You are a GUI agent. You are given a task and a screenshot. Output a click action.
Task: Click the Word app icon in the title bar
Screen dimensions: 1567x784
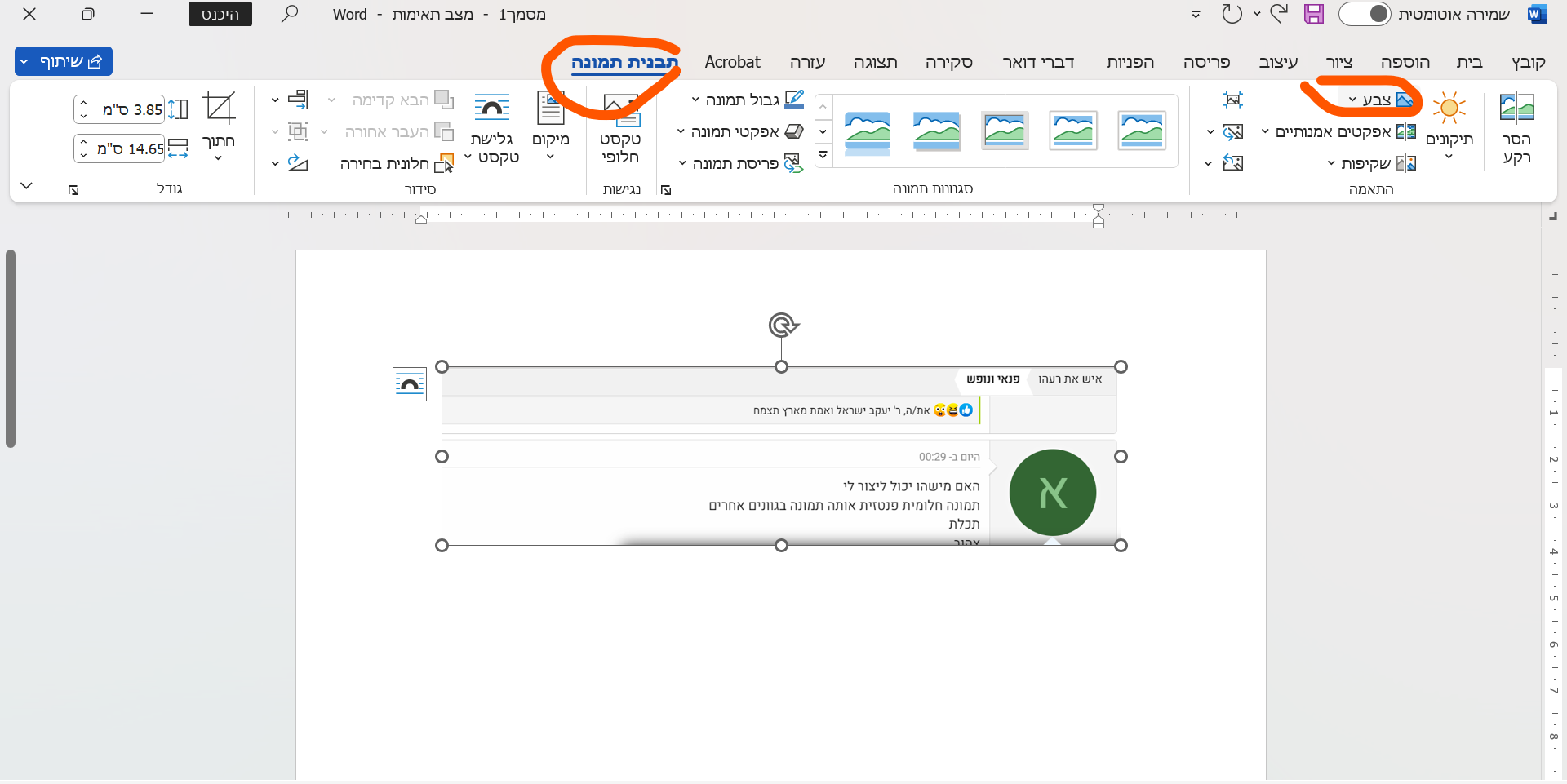1537,14
